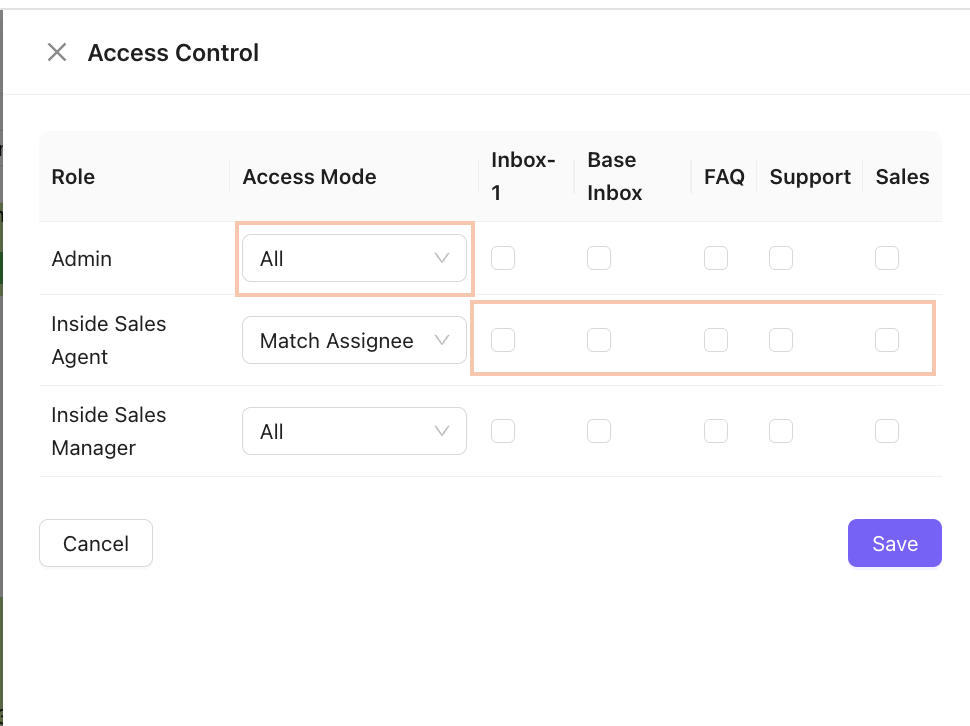Open Inside Sales Manager access mode dropdown
The width and height of the screenshot is (970, 726).
[354, 432]
